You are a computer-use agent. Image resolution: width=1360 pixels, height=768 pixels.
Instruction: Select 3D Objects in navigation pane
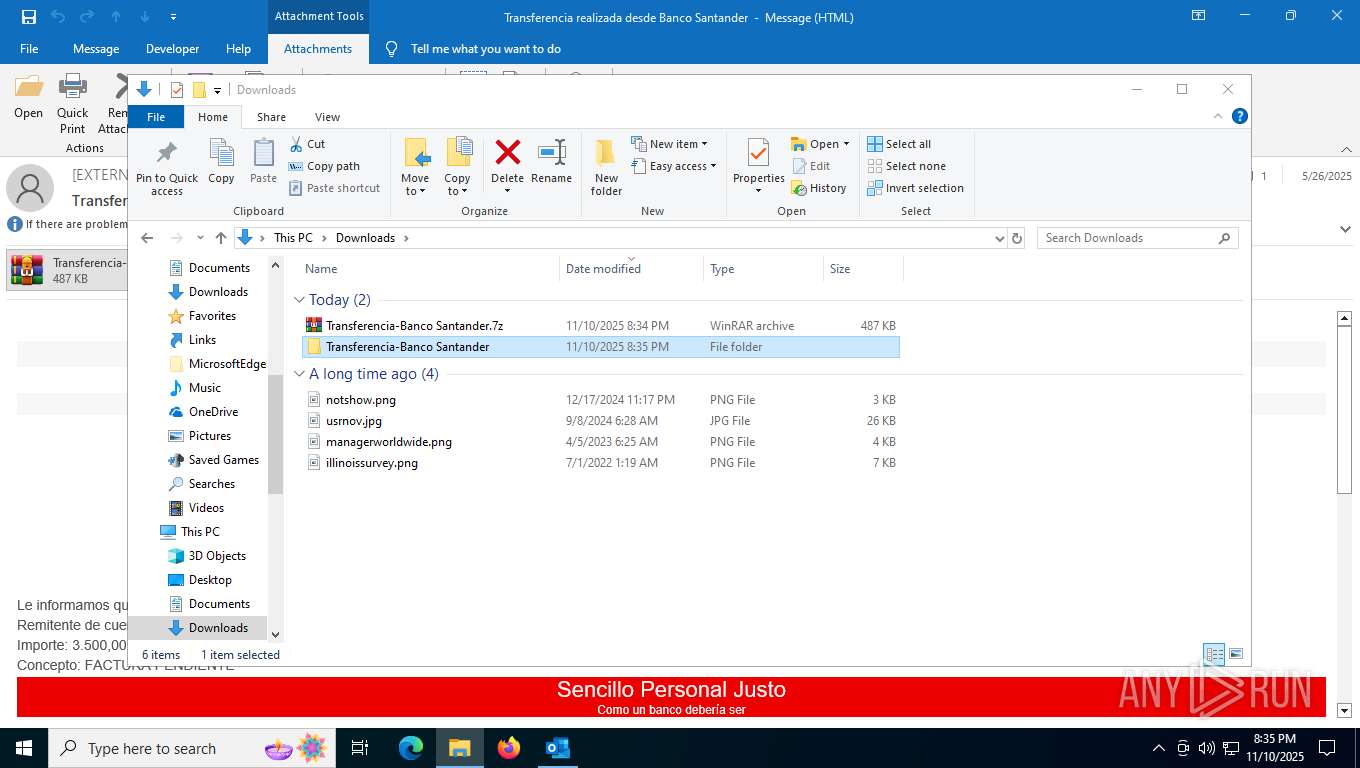(x=208, y=556)
